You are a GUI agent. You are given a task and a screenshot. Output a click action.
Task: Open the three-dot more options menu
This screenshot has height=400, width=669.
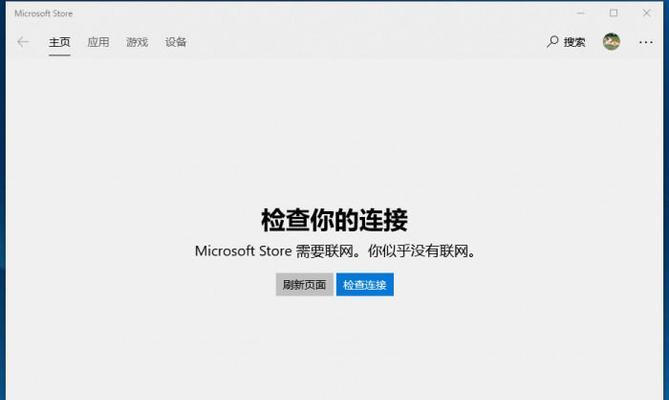point(646,42)
